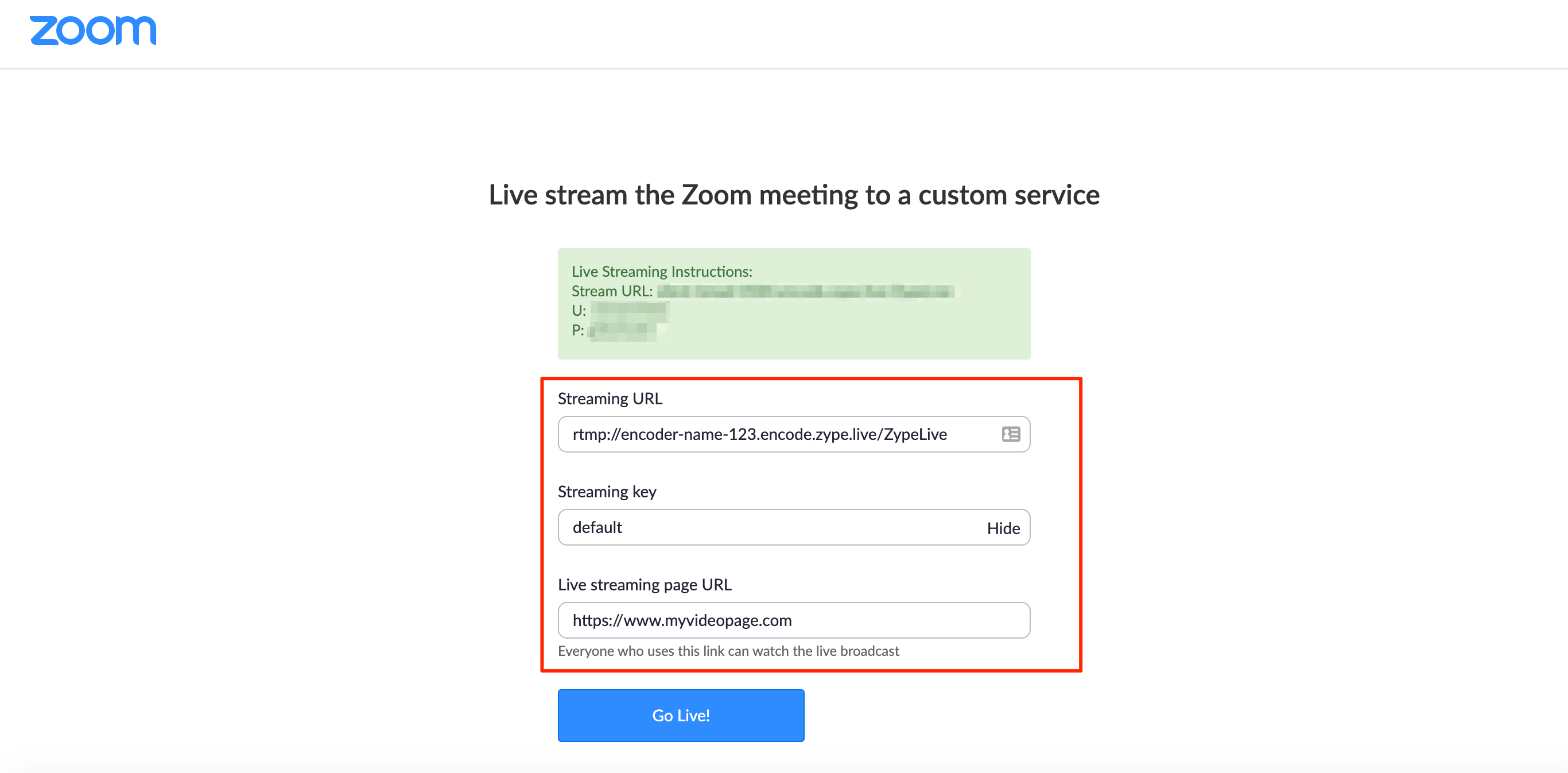Click the Live stream the Zoom meeting heading

click(794, 195)
